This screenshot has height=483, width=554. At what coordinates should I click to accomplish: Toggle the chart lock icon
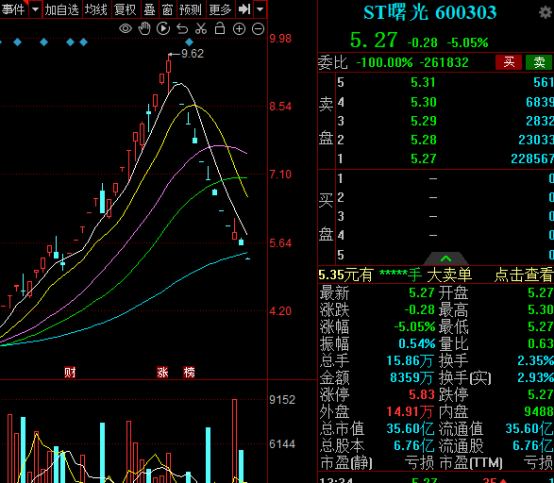220,28
